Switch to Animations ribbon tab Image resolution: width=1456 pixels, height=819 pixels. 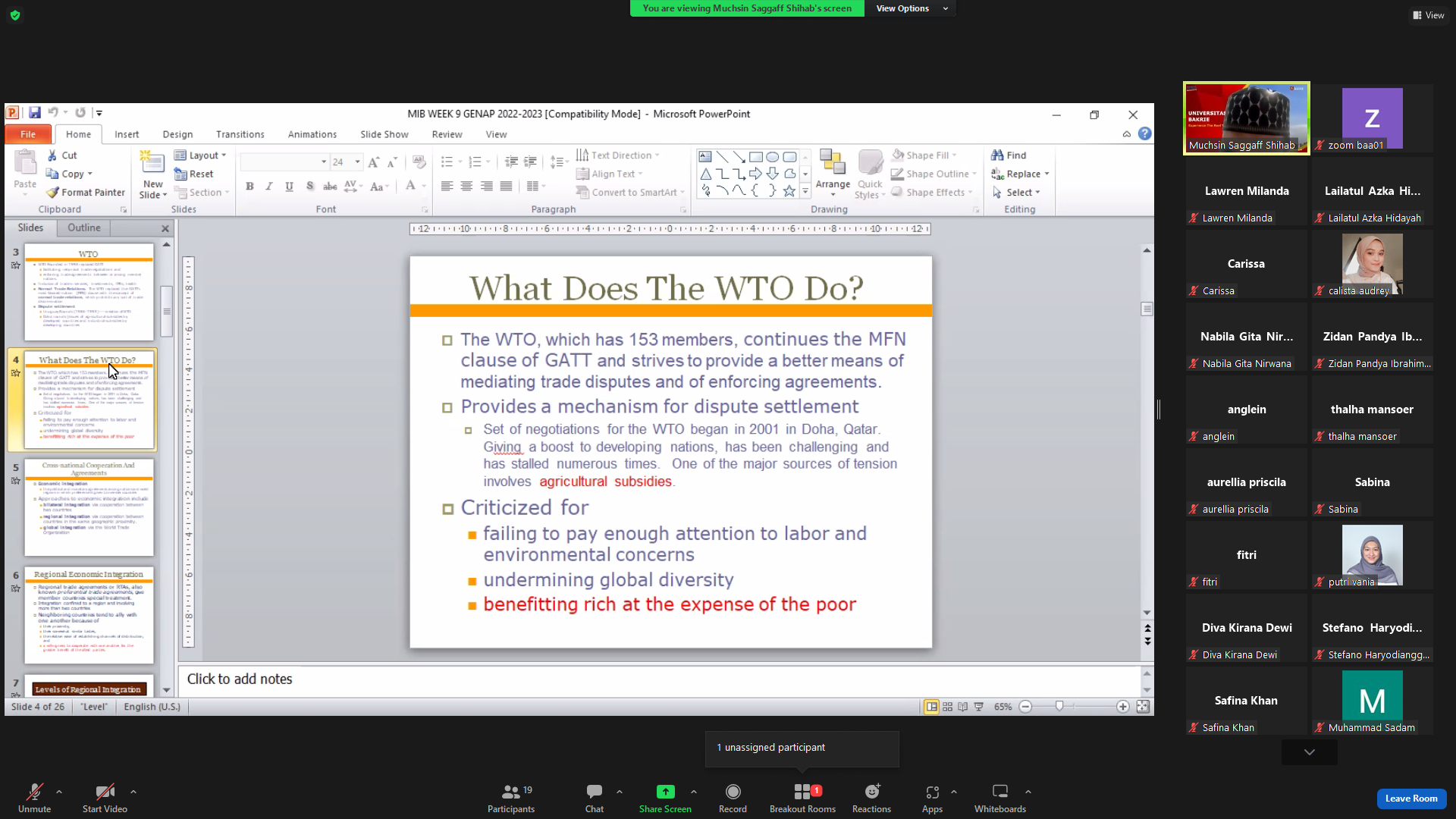(x=312, y=134)
